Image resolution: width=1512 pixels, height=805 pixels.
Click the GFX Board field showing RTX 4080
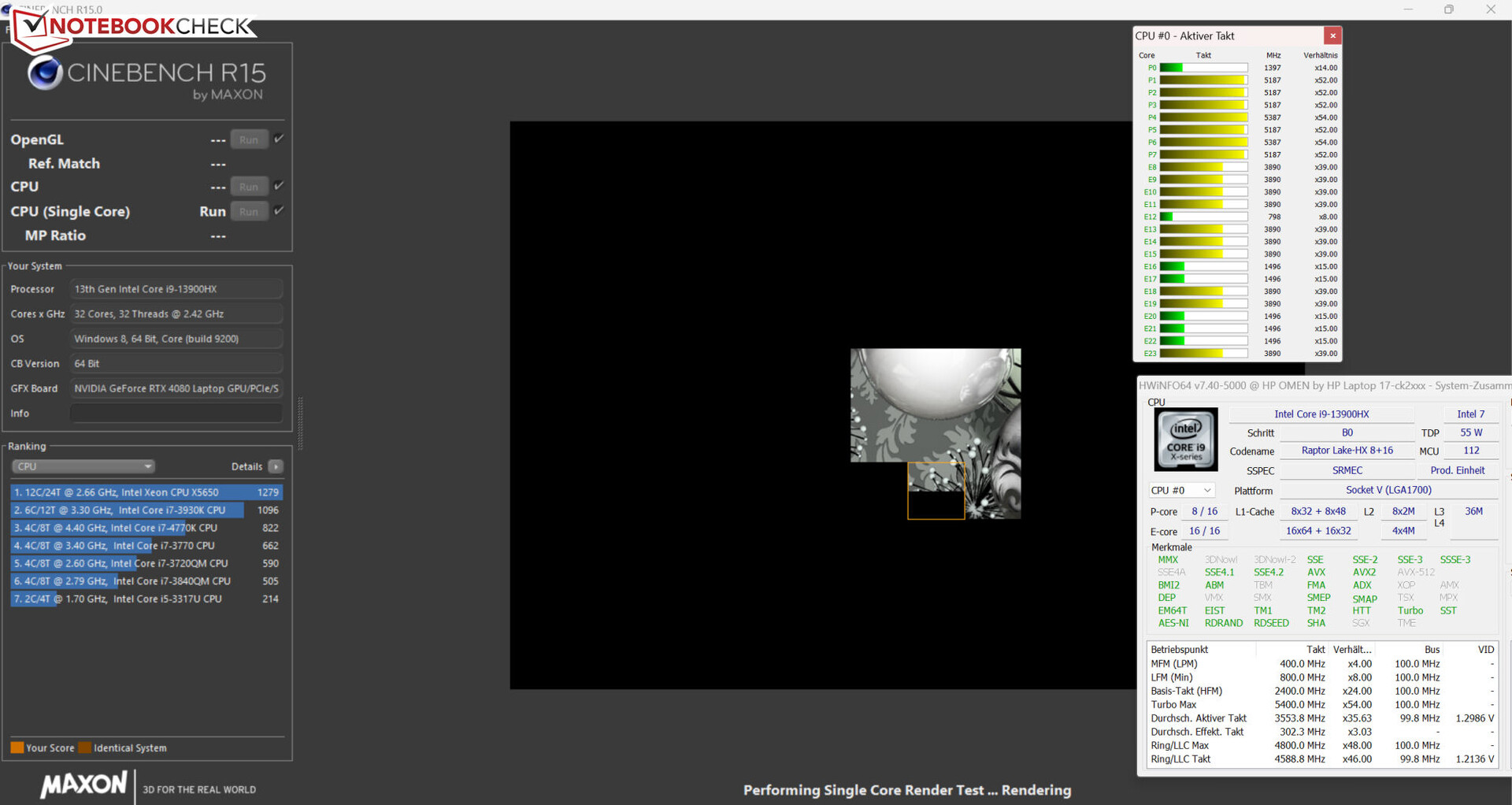[176, 388]
